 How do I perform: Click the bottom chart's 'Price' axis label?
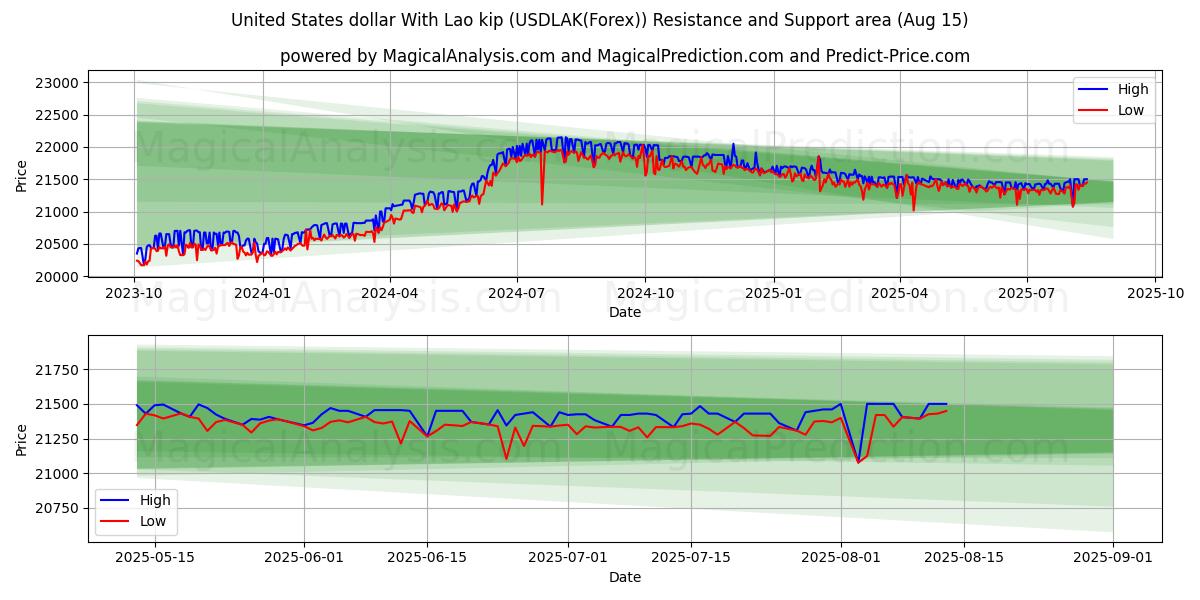click(21, 440)
